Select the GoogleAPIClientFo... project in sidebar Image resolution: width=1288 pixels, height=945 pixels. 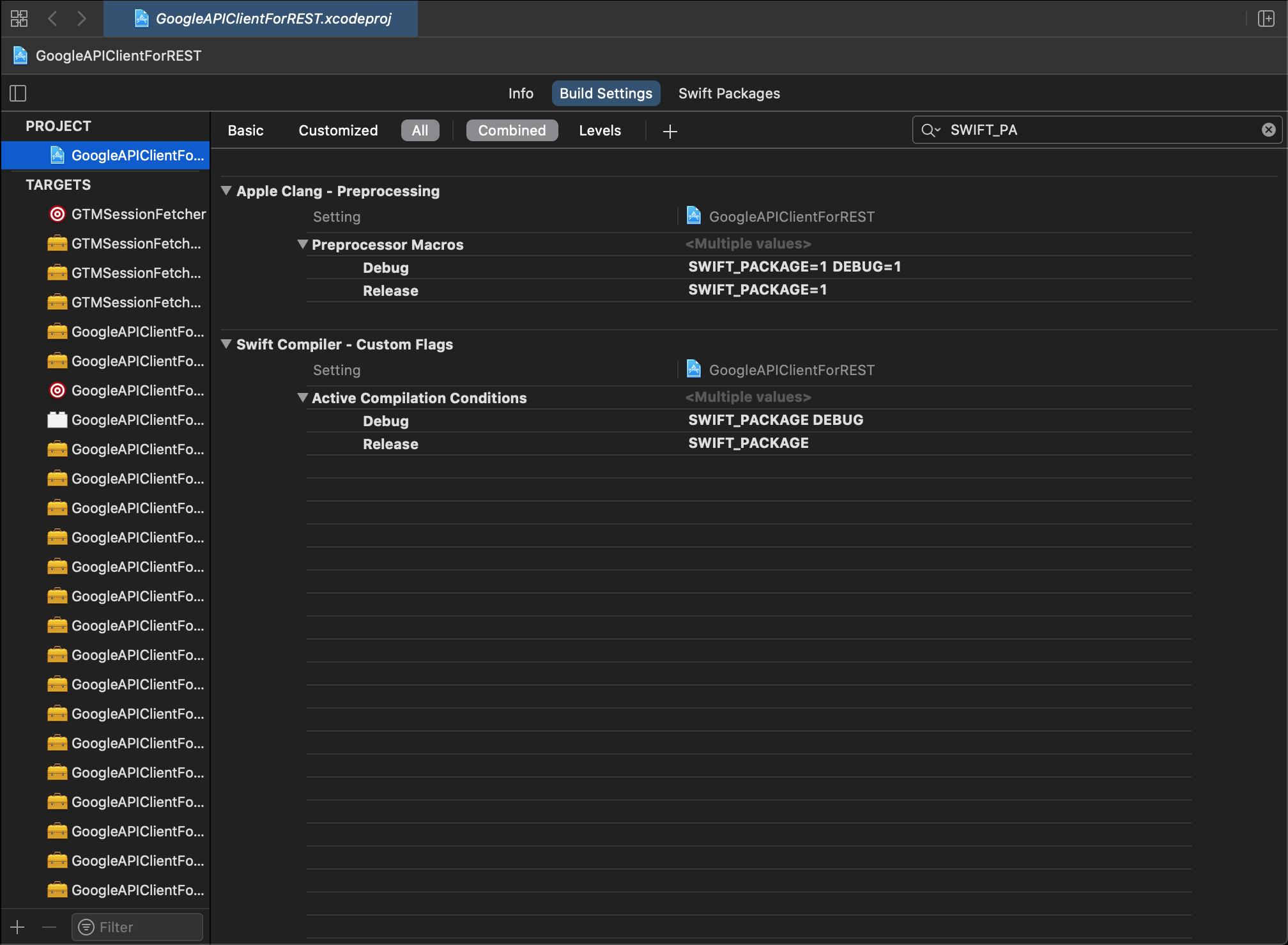pos(105,155)
